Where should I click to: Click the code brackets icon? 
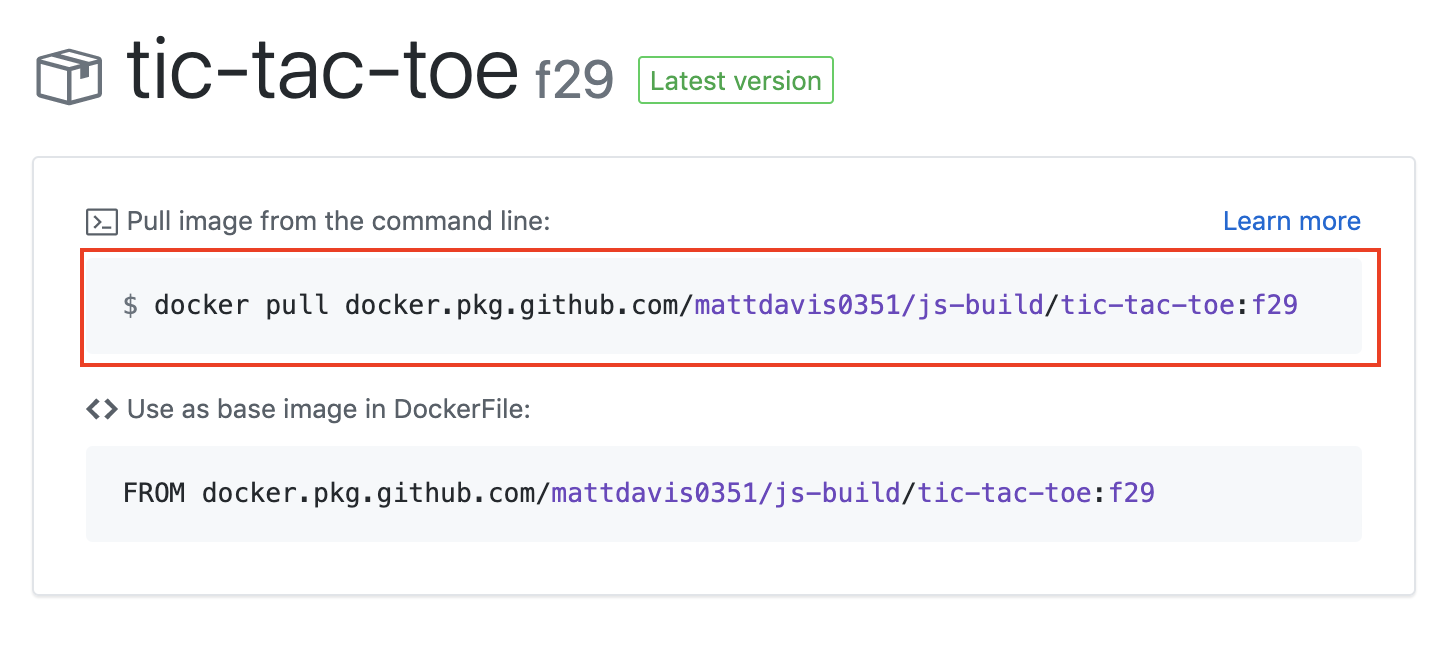click(x=101, y=409)
